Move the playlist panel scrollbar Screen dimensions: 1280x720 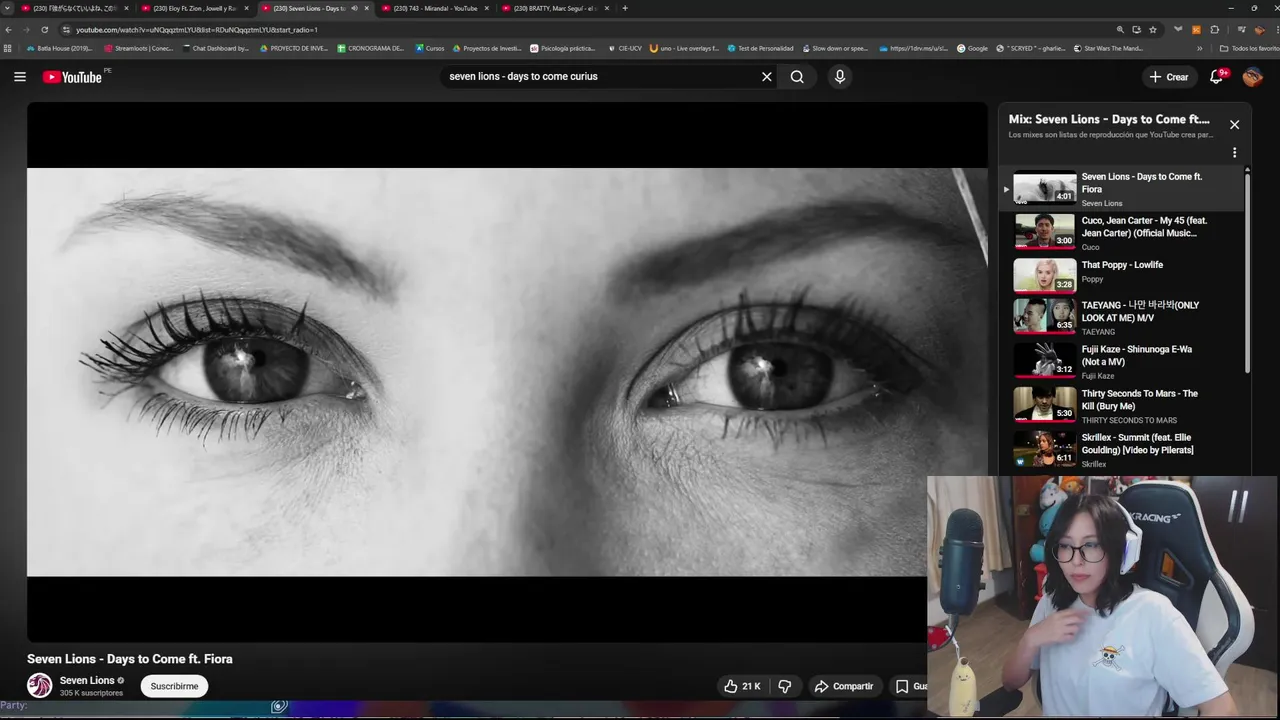[x=1247, y=270]
